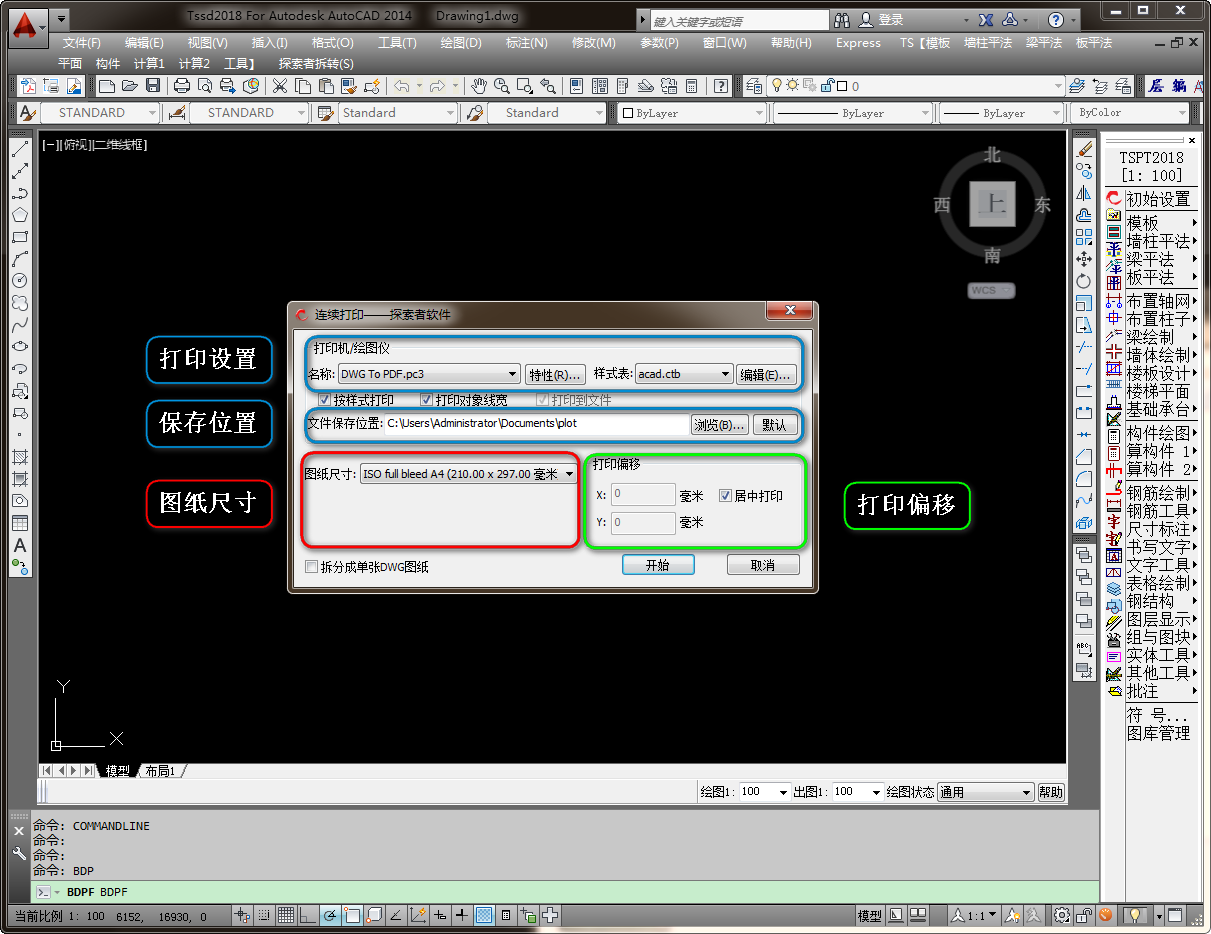Screen dimensions: 1211x934
Task: Click the 开始 button
Action: 657,565
